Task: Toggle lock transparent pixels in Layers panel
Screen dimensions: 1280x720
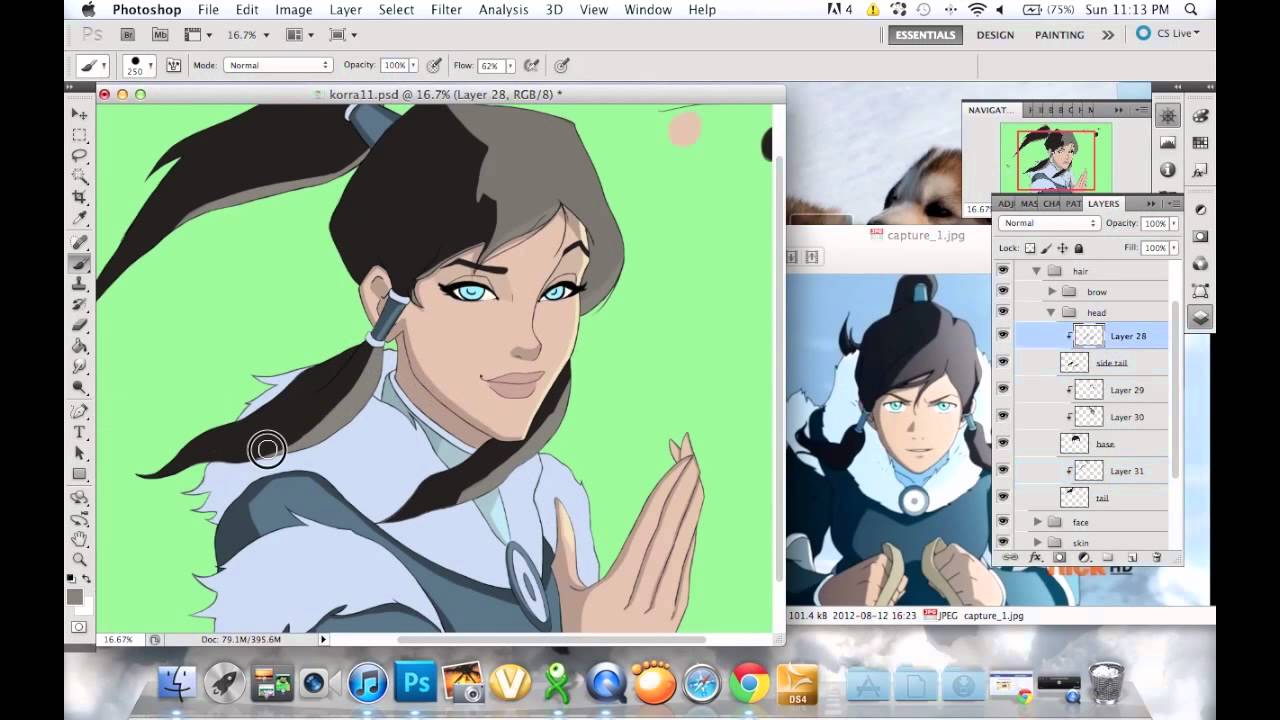Action: click(x=1030, y=248)
